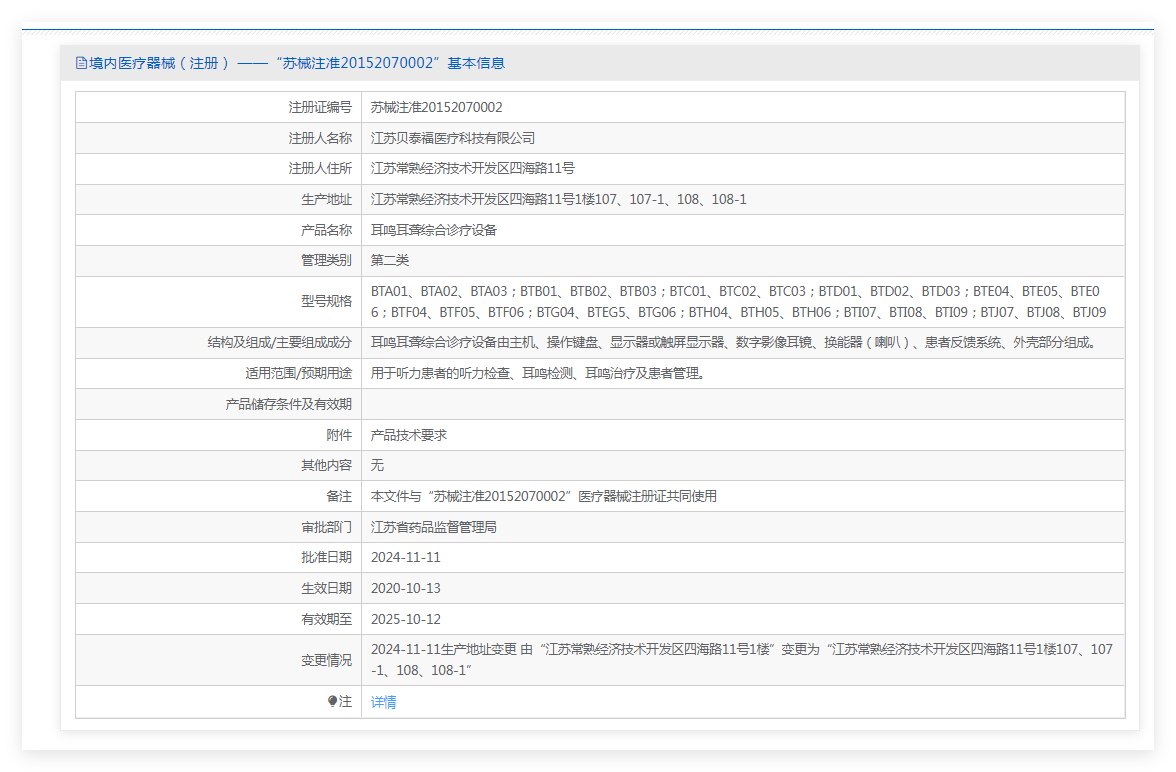The height and width of the screenshot is (772, 1176).
Task: Click the bulb icon beside 注 label
Action: tap(332, 701)
